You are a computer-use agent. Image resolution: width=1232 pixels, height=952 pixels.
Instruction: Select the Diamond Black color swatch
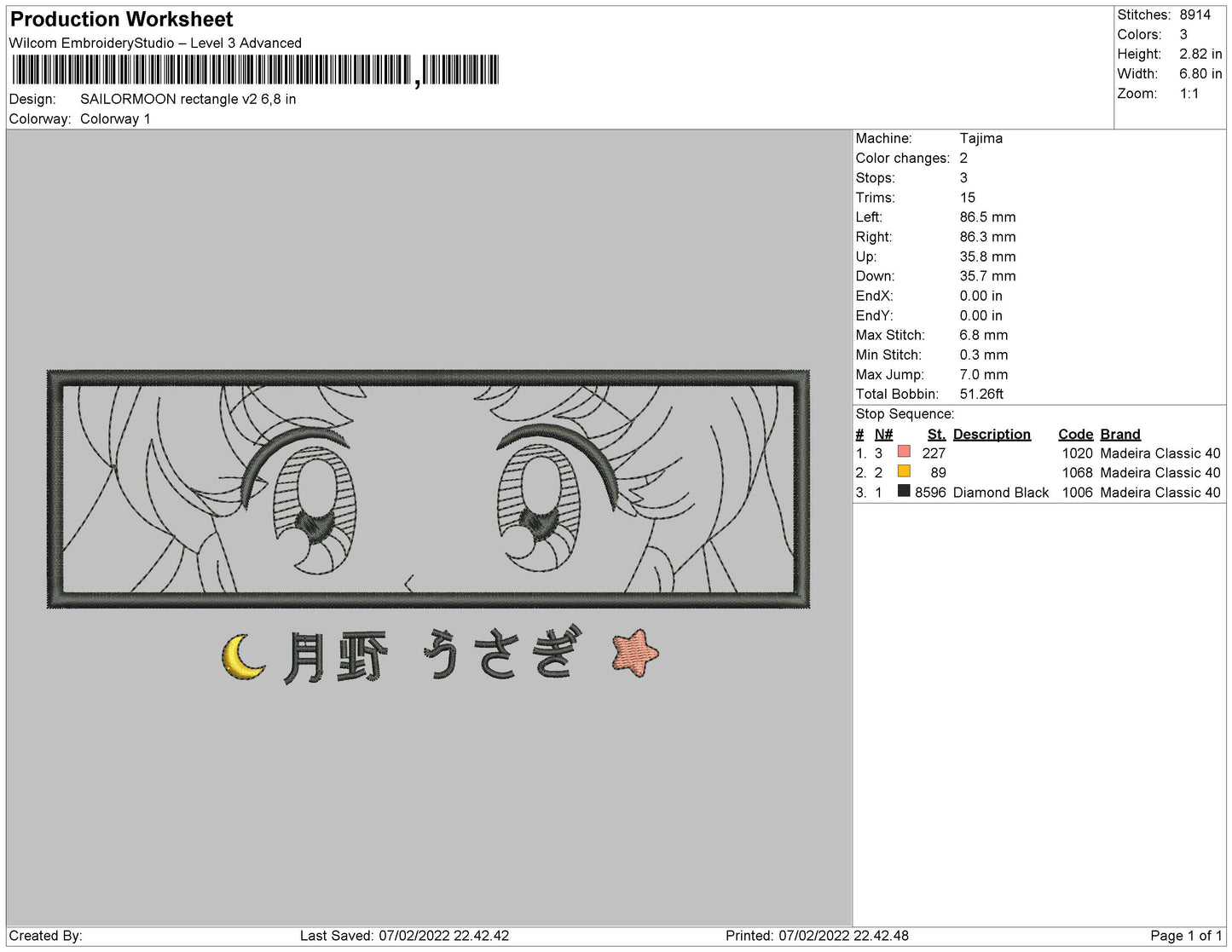[904, 492]
